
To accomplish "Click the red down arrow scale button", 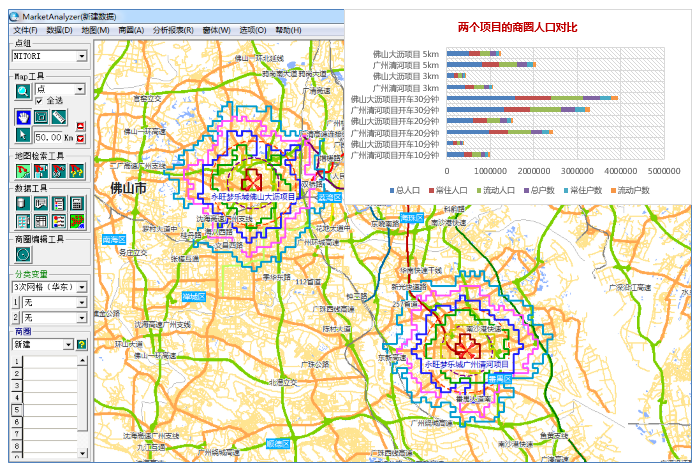I will click(x=80, y=138).
